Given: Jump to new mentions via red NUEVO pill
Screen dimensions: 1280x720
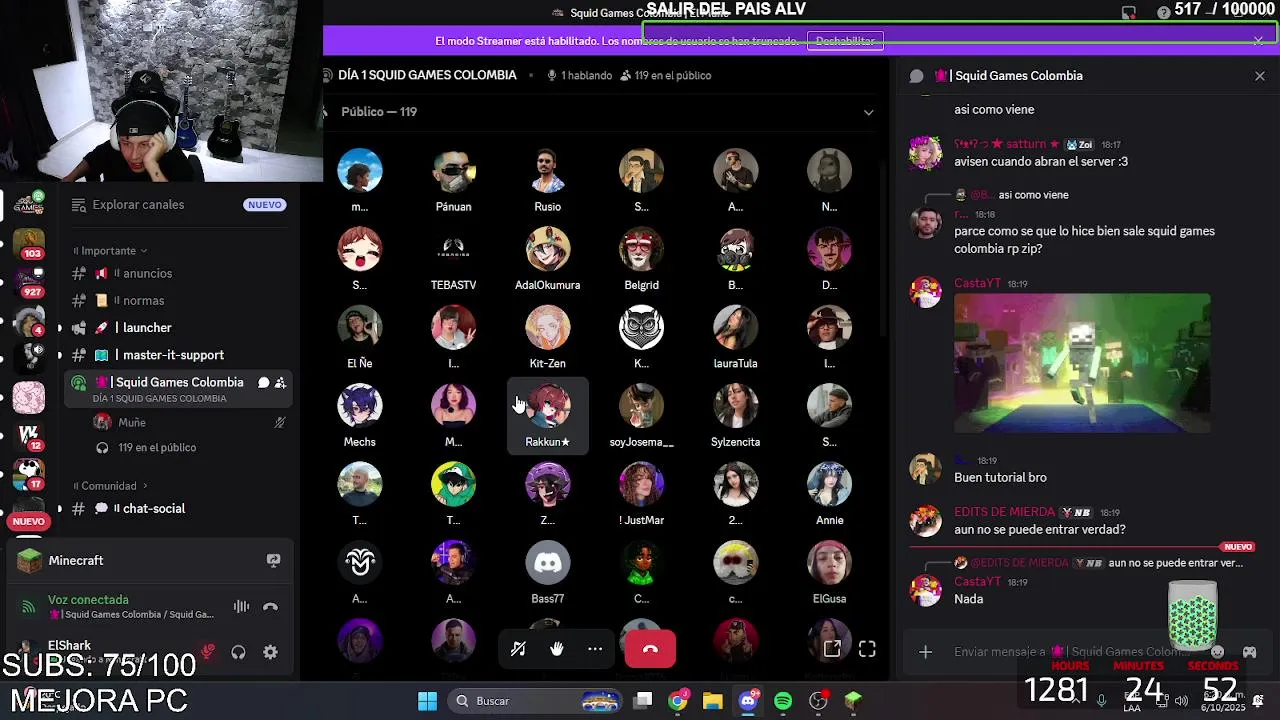Looking at the screenshot, I should click(x=29, y=521).
